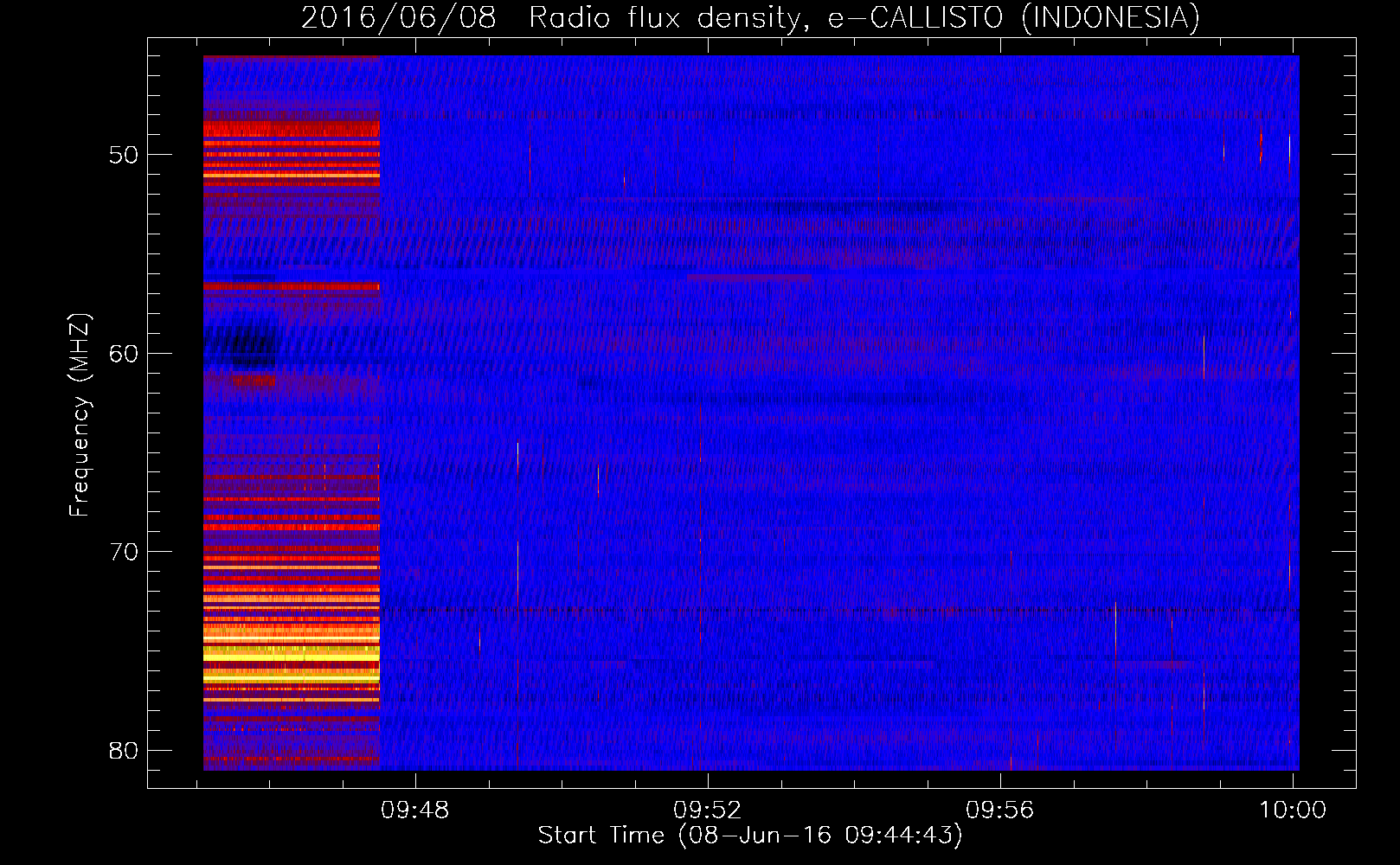Click the bright yellow band near 75 MHz
The image size is (1400, 865).
pos(292,657)
